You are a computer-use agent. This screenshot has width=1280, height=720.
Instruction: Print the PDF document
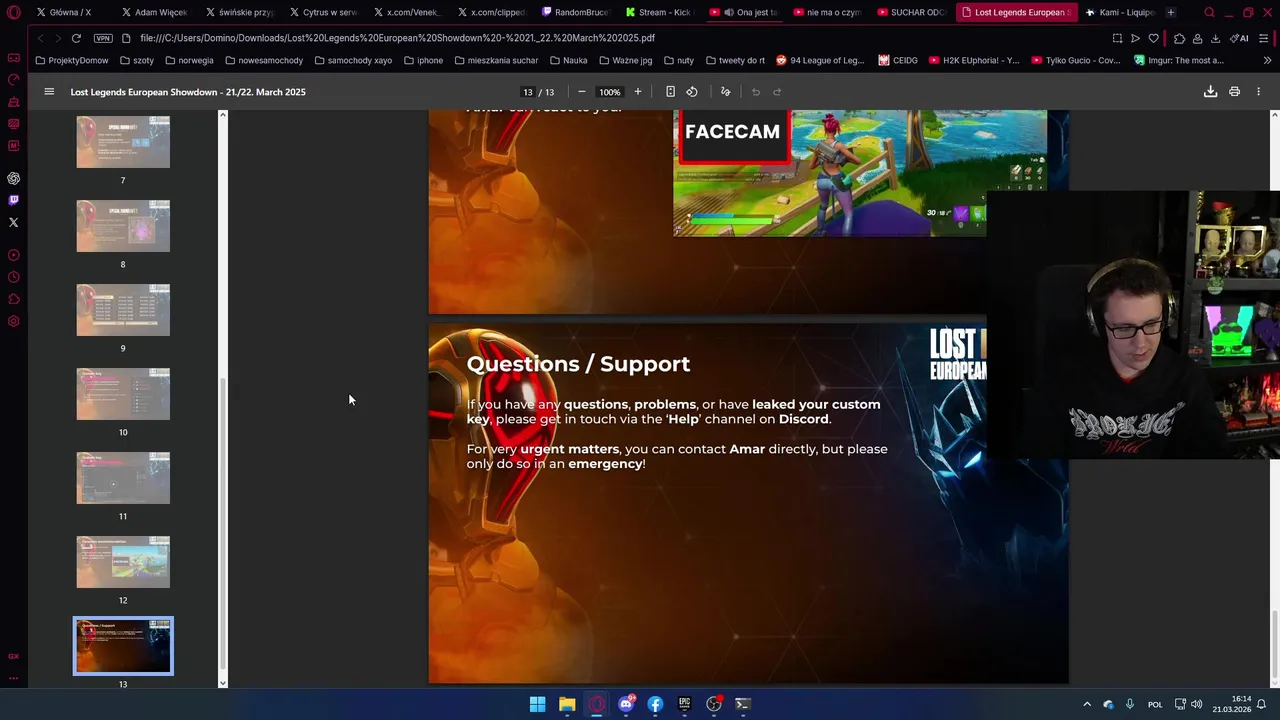pos(1234,92)
